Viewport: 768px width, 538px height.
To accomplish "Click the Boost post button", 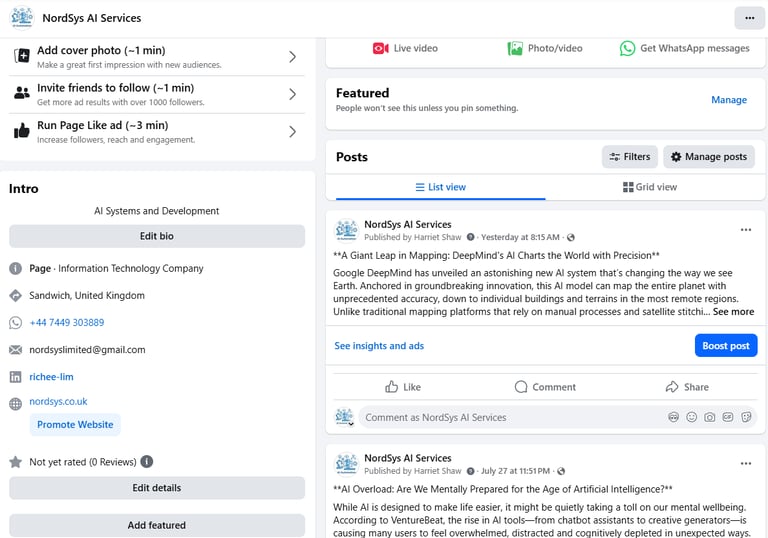I will 726,346.
